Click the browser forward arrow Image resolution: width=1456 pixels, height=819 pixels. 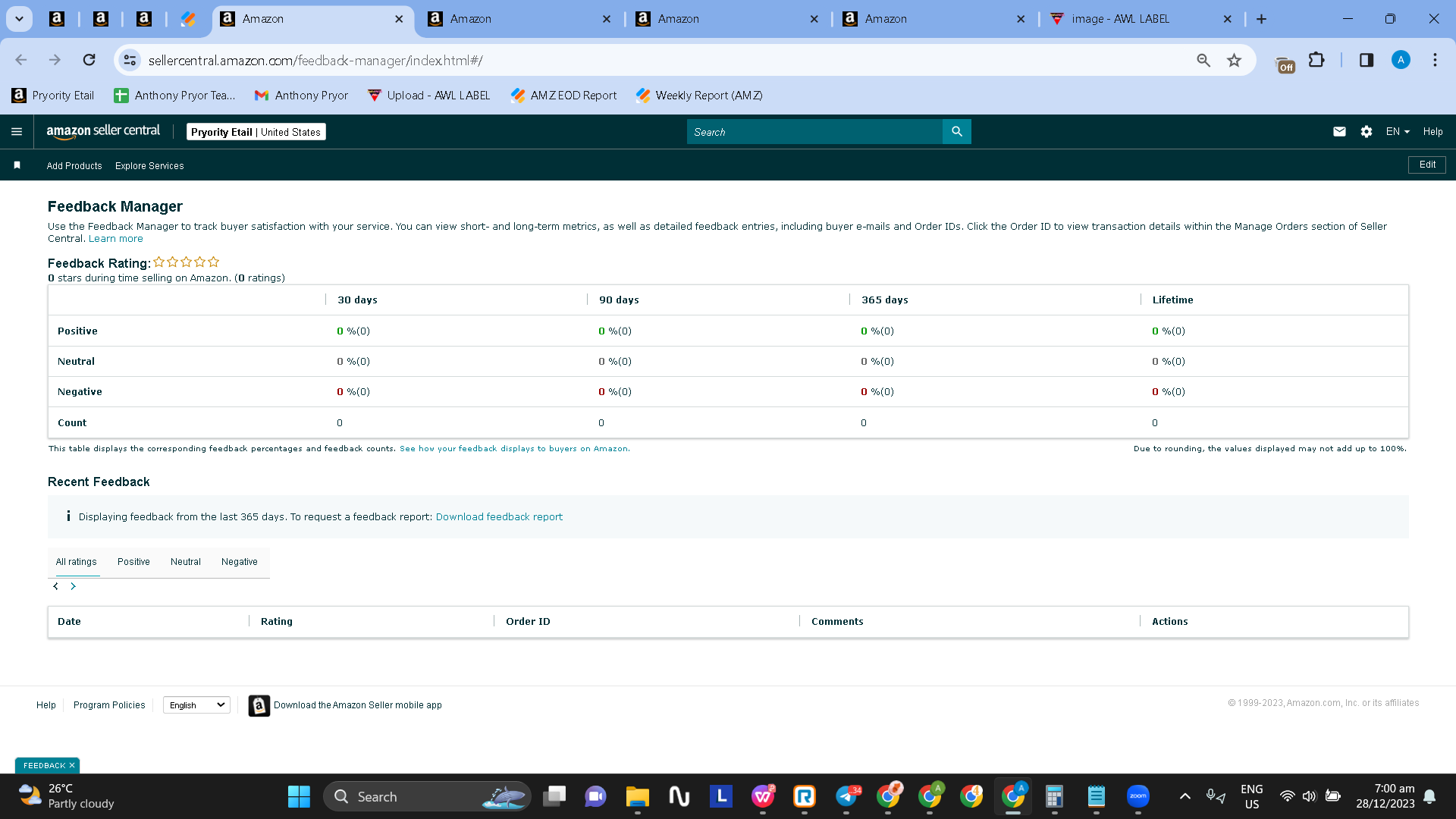(x=55, y=60)
